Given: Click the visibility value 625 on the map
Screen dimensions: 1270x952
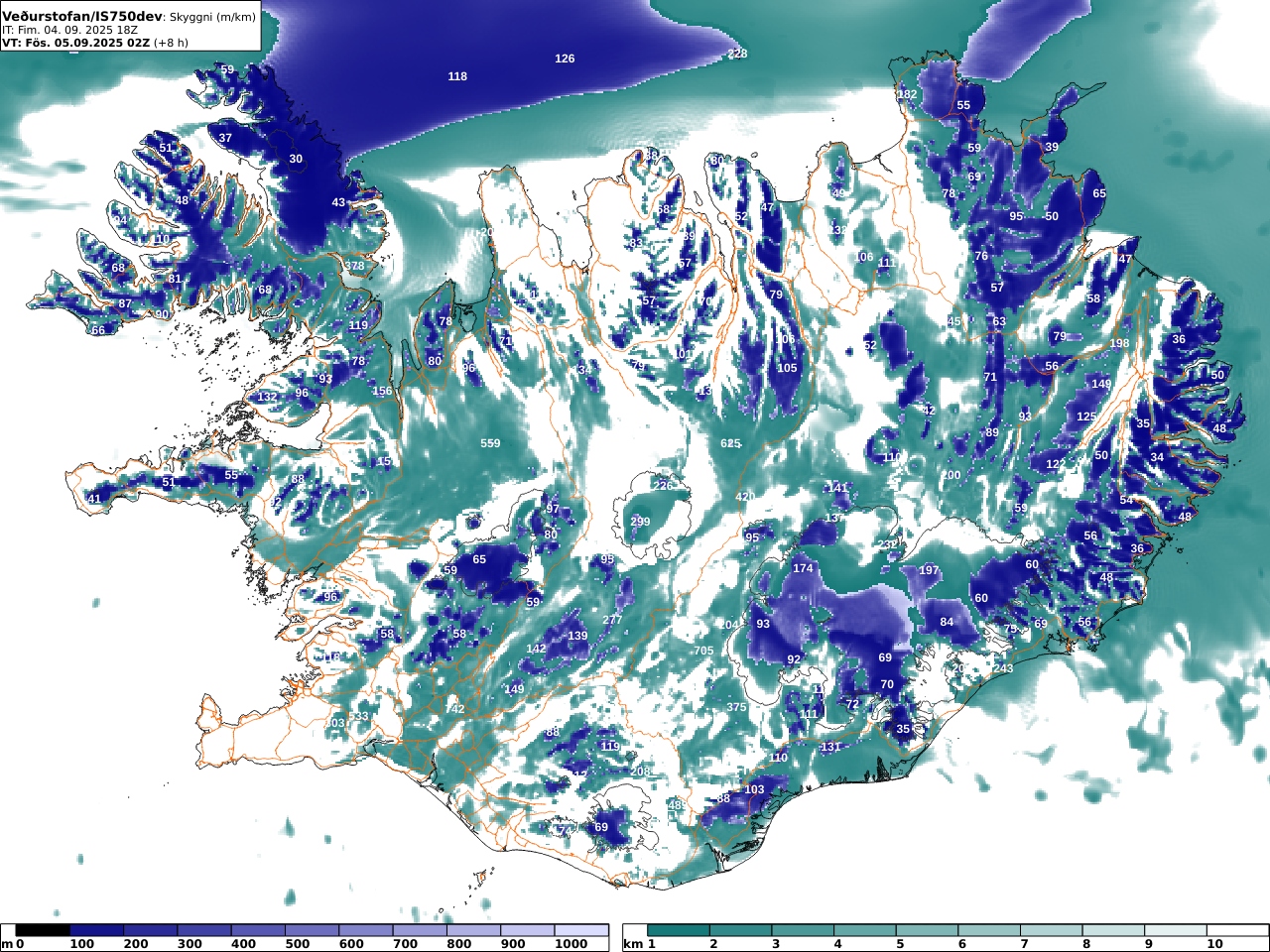Looking at the screenshot, I should (x=731, y=443).
